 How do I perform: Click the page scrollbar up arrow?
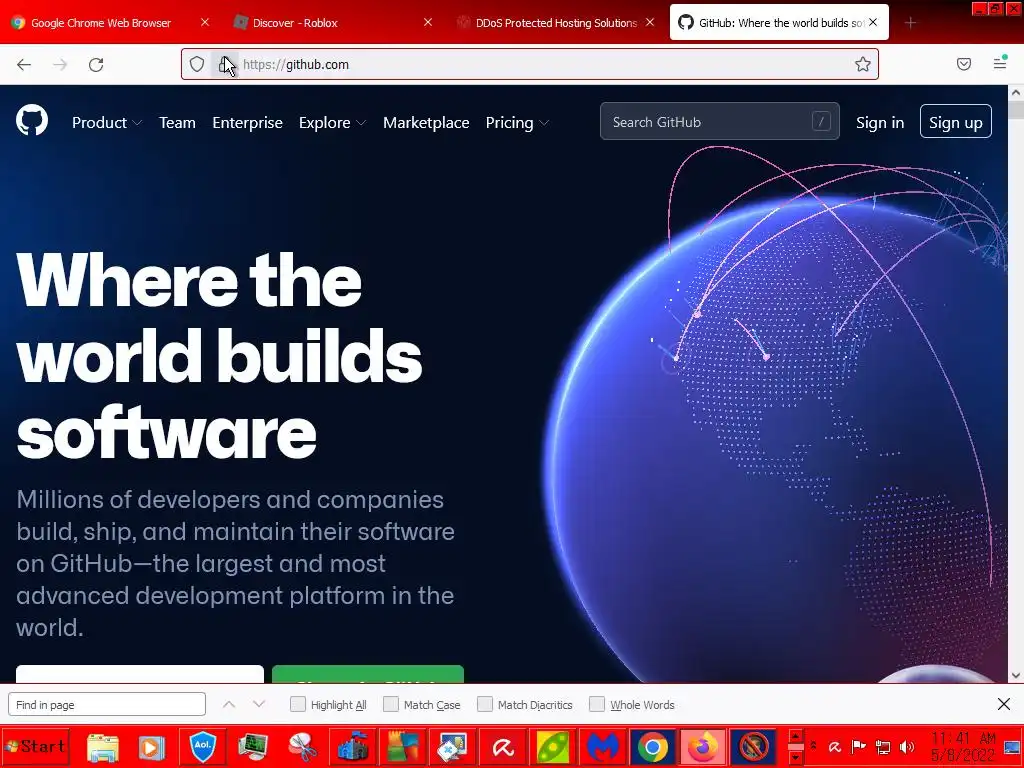click(1016, 93)
